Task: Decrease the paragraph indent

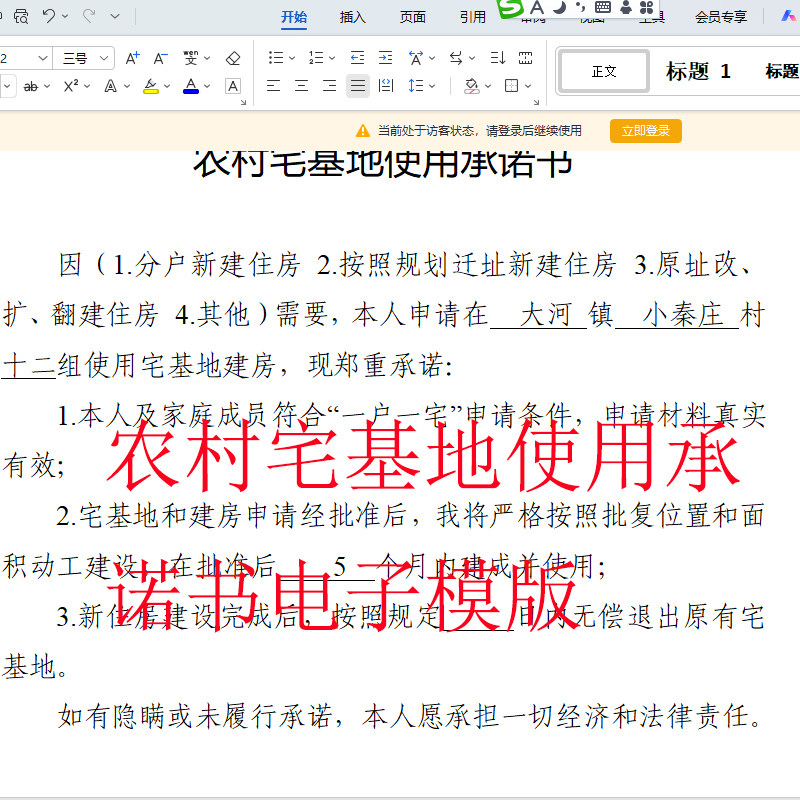Action: [357, 58]
